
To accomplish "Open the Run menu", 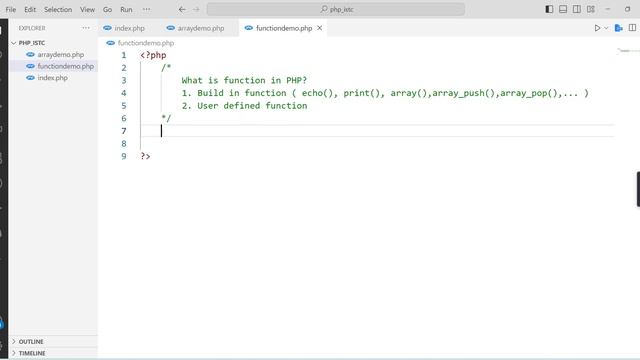I will click(x=126, y=9).
